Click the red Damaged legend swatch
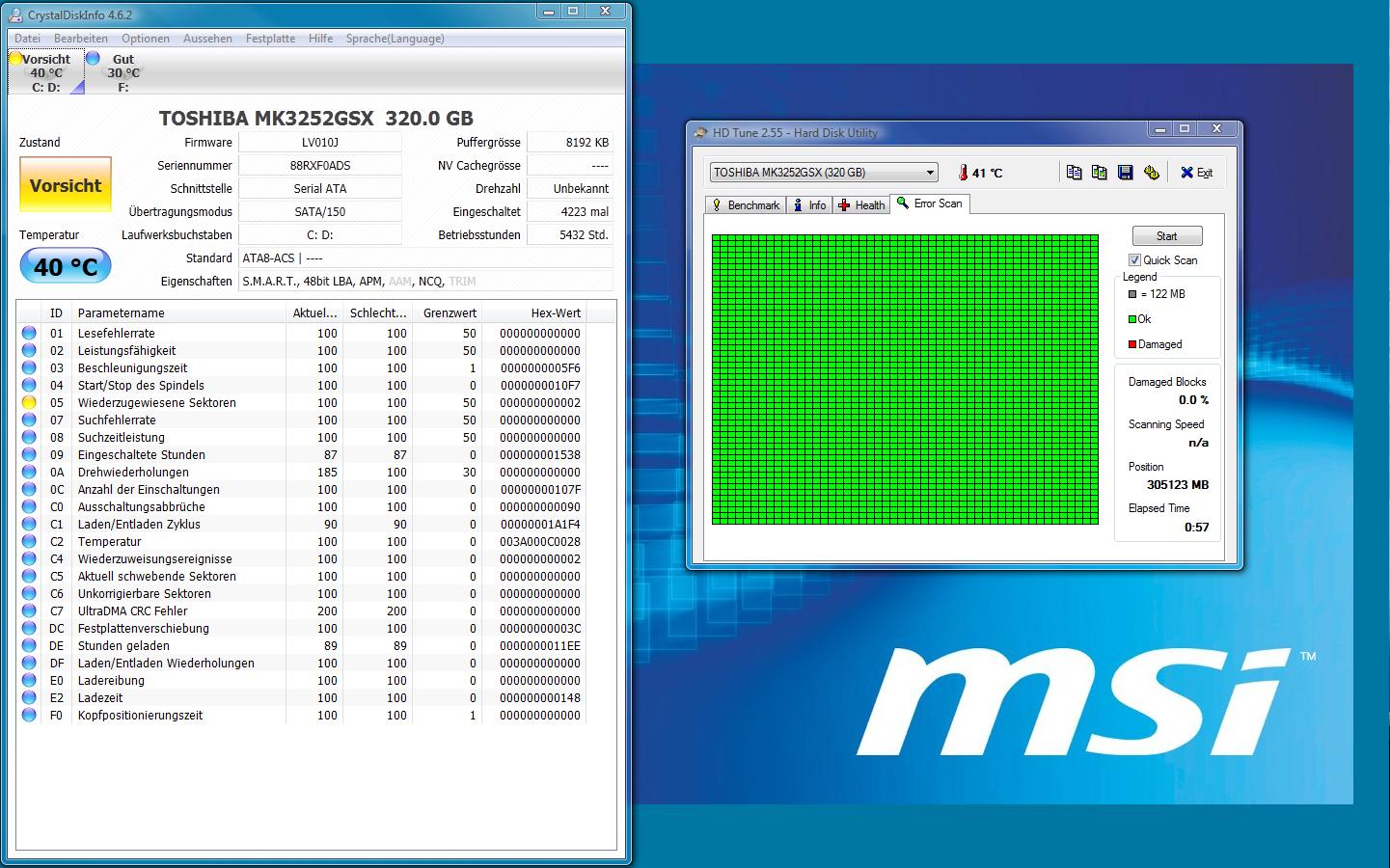1390x868 pixels. (x=1132, y=344)
